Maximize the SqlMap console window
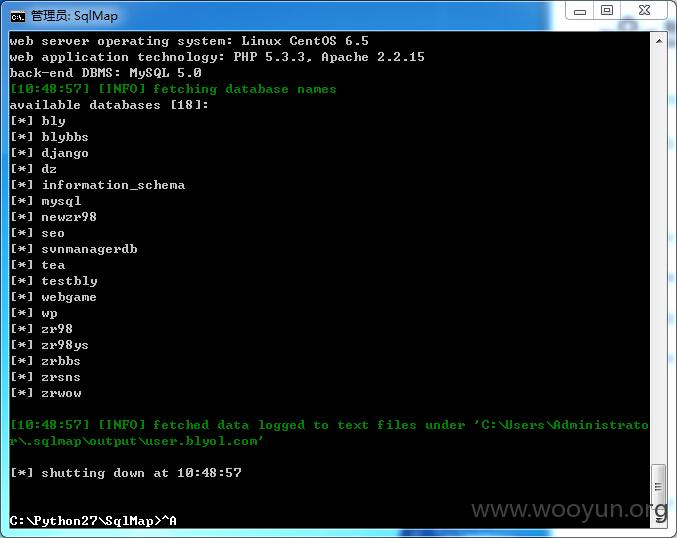The height and width of the screenshot is (538, 677). coord(607,11)
